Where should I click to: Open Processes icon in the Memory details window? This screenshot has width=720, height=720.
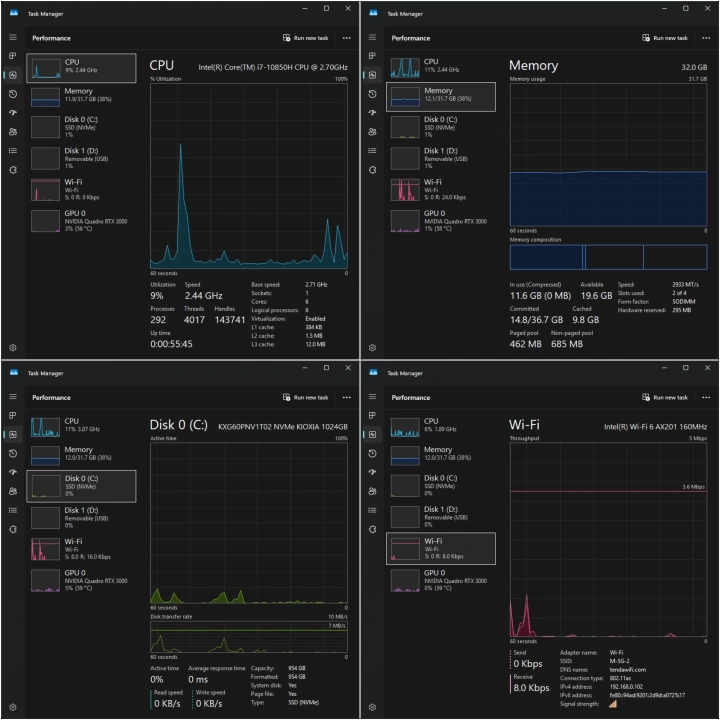pos(373,56)
